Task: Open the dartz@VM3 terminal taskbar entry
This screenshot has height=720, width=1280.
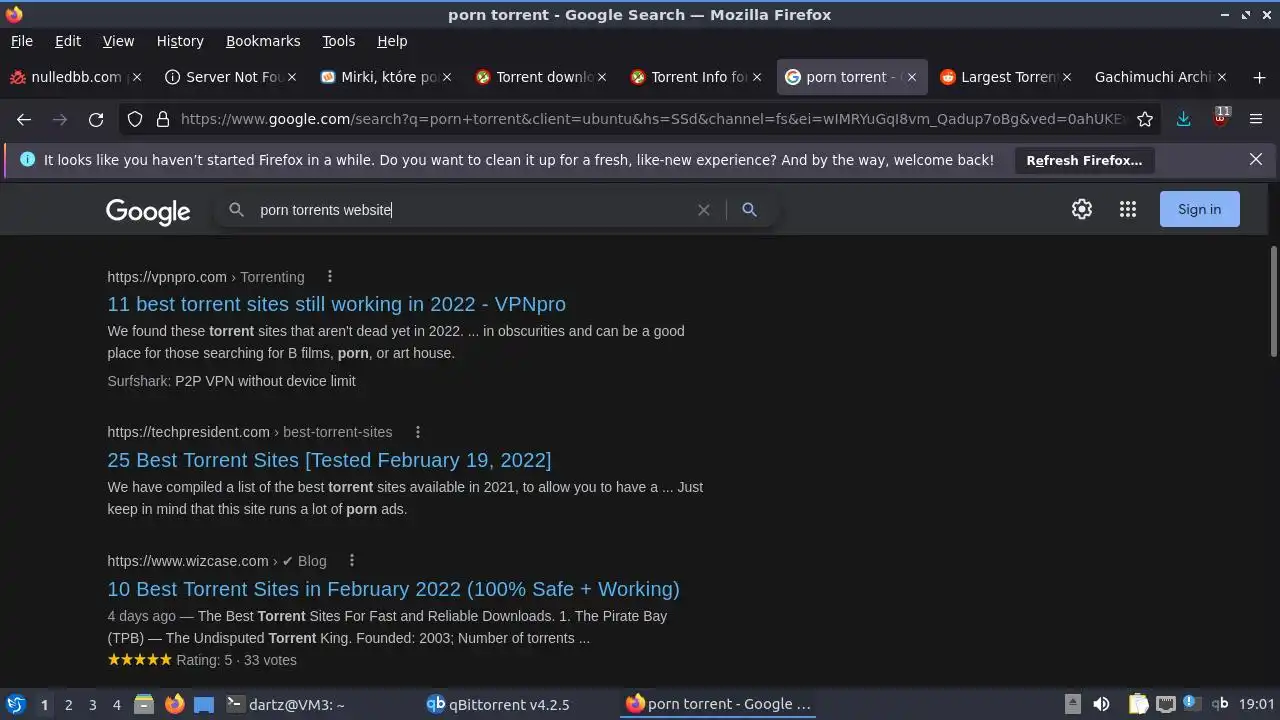Action: 319,704
